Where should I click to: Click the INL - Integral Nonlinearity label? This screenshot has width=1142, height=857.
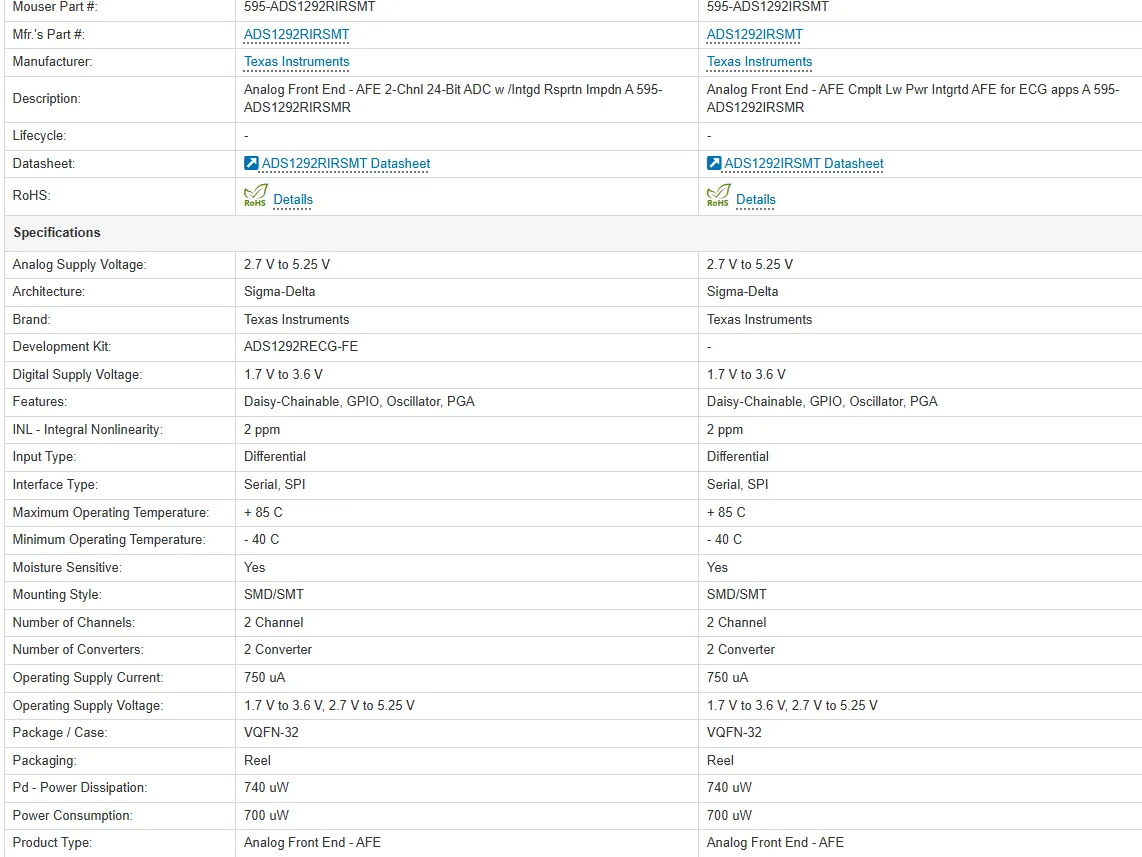(87, 430)
